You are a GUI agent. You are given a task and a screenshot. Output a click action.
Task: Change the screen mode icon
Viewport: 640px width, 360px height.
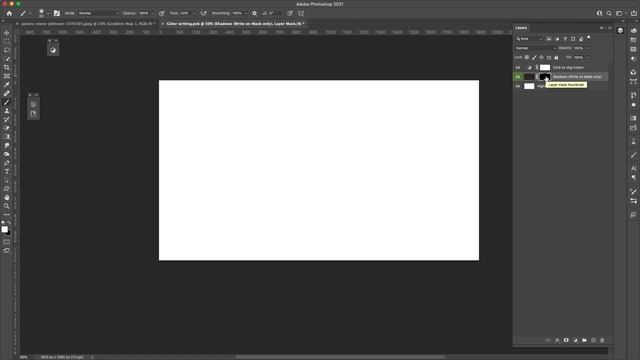7,251
